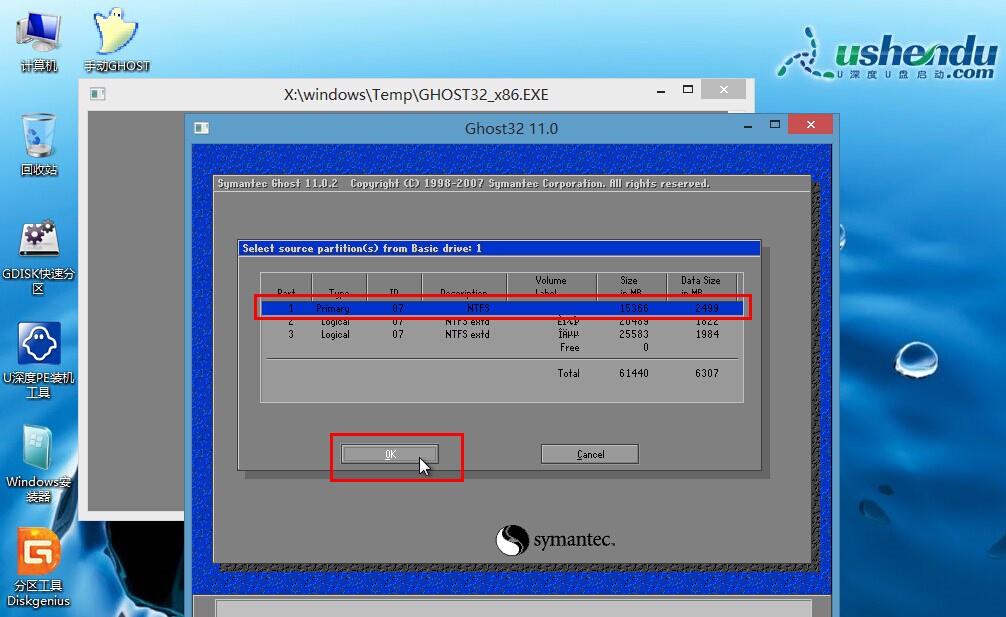Open the 回收站 recycle bin icon

coord(38,145)
